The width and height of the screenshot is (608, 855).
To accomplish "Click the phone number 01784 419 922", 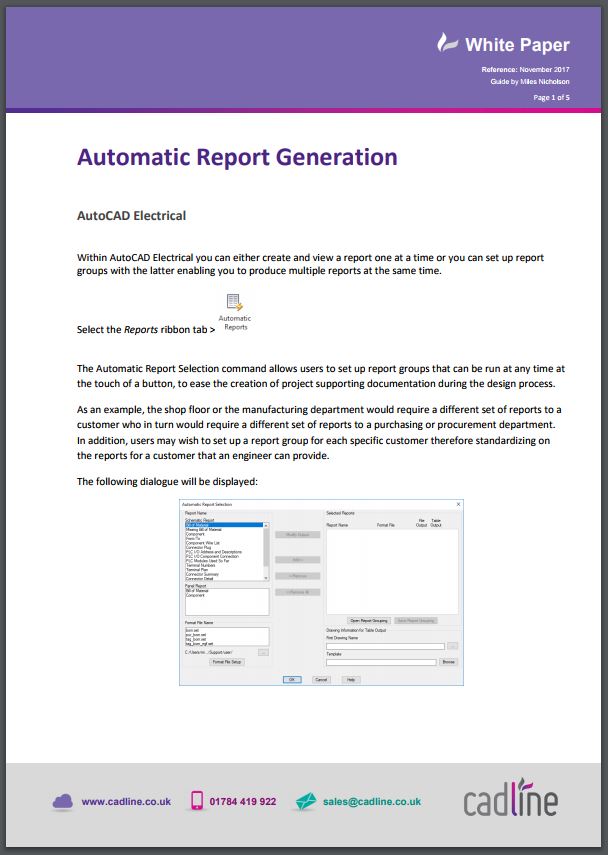I will click(243, 802).
